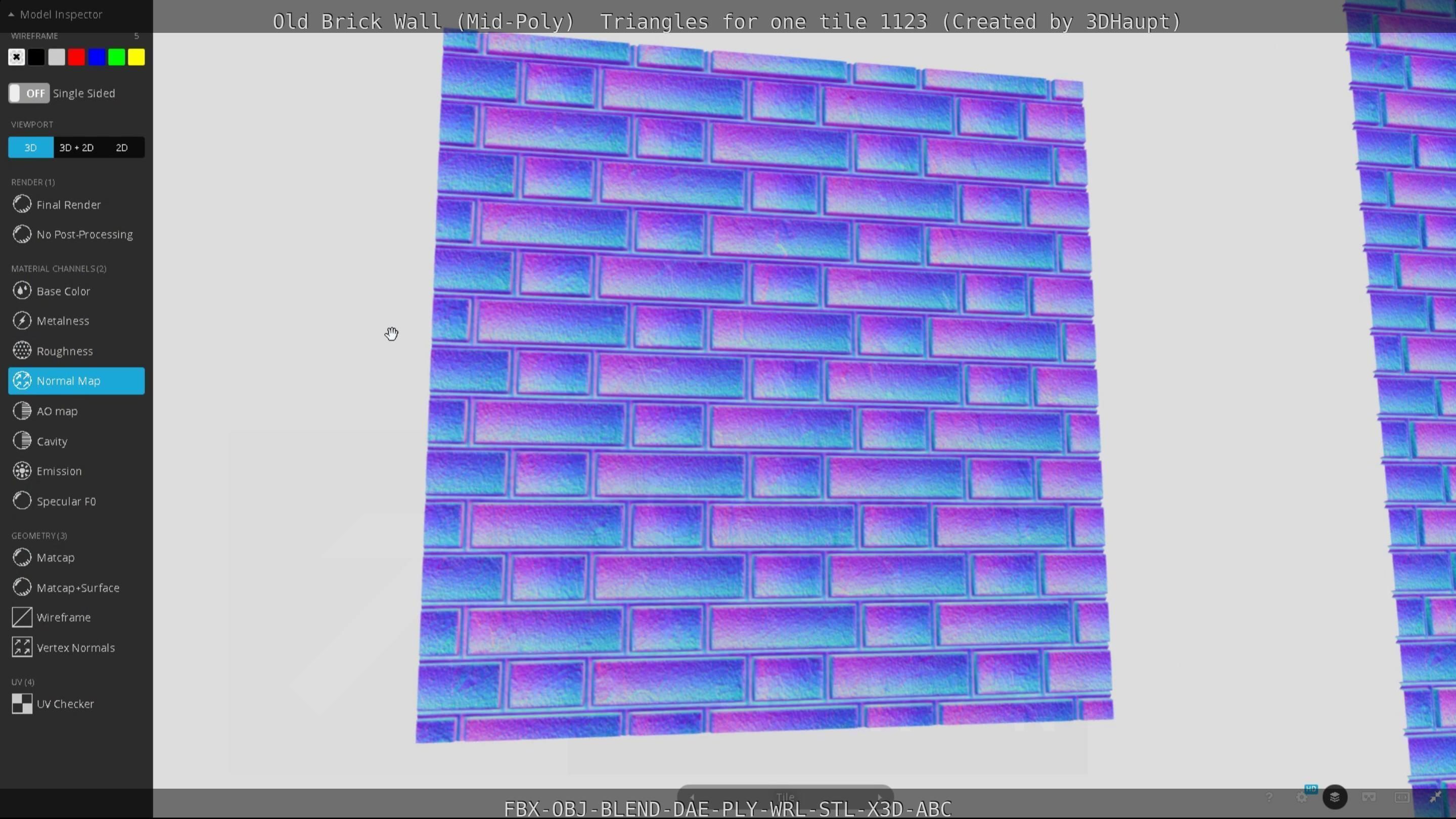Choose the blue wireframe color
The width and height of the screenshot is (1456, 819).
coord(96,57)
